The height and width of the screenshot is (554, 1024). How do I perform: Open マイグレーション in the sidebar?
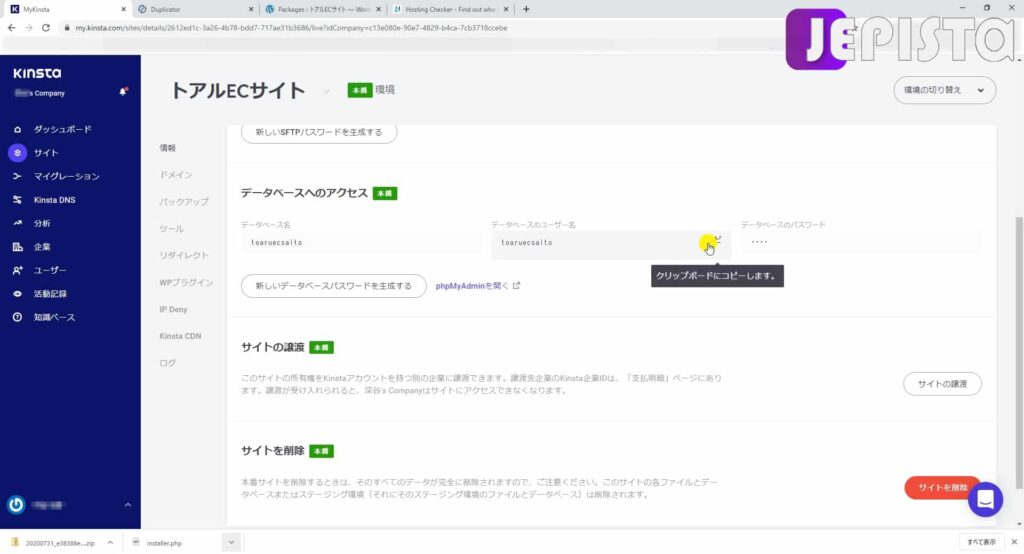[x=67, y=176]
